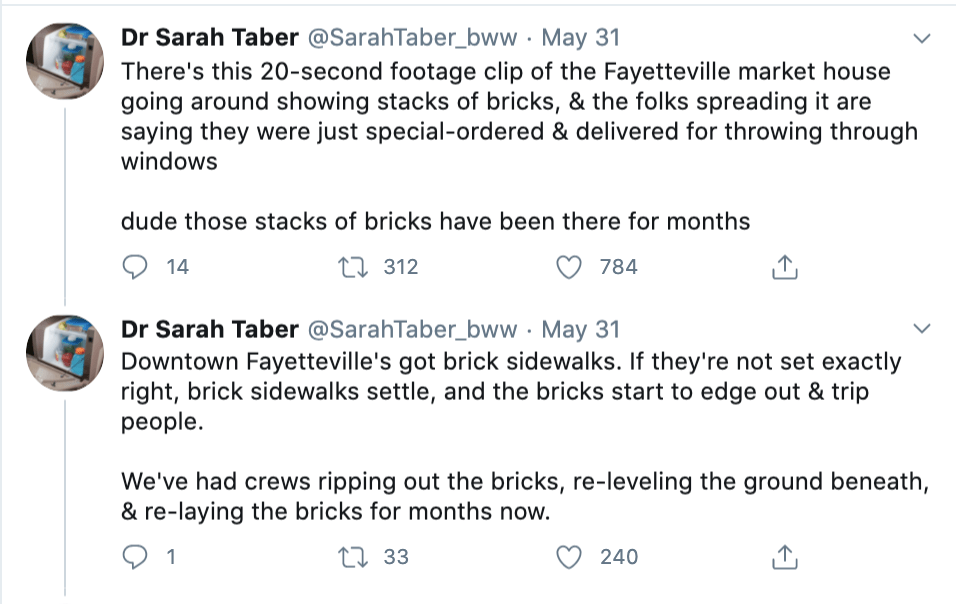Share the second tweet about brick sidewalks

coord(785,557)
